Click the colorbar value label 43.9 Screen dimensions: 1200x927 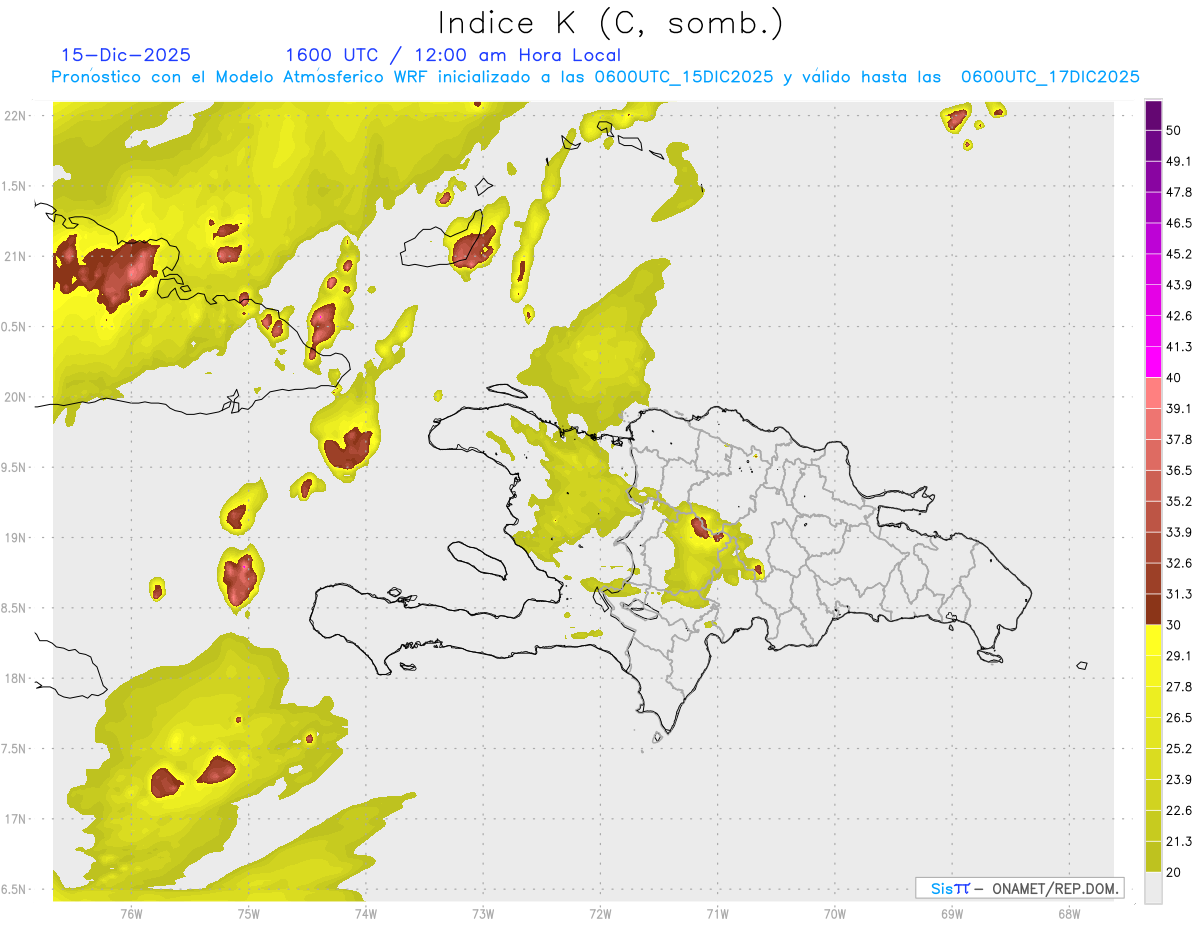pos(1179,285)
